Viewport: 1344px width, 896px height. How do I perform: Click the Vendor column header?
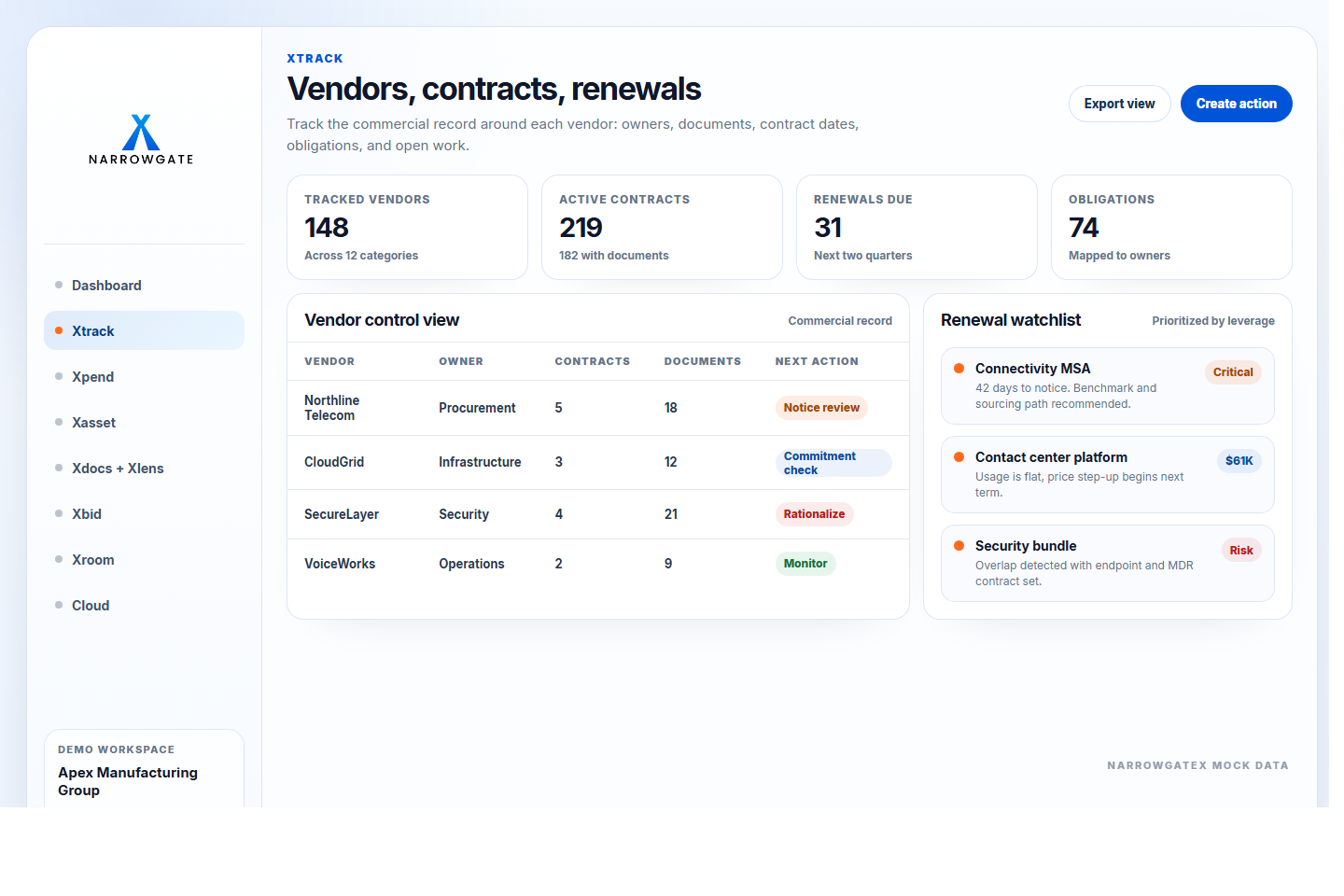click(329, 361)
